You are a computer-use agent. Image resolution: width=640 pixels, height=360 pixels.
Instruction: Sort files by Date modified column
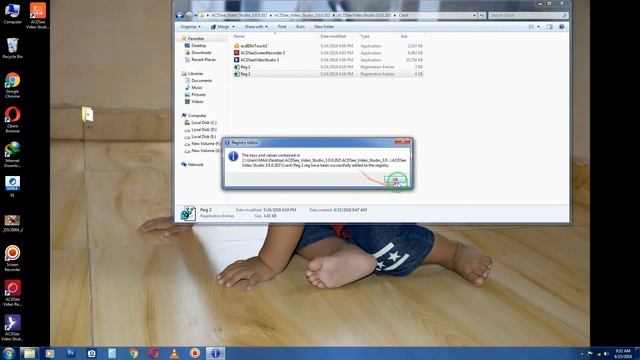tap(333, 36)
